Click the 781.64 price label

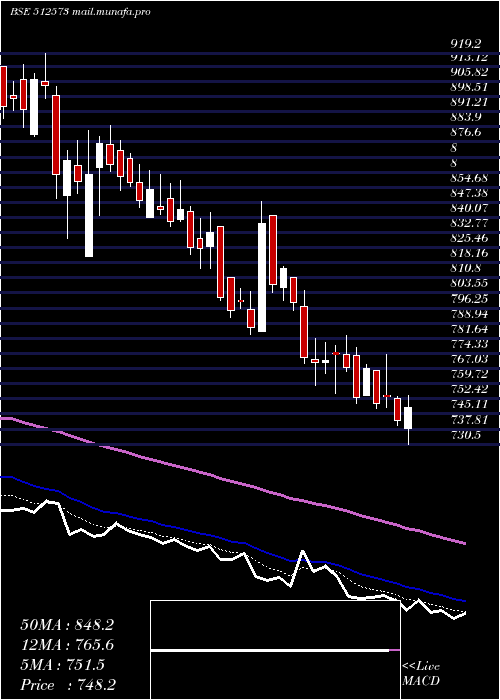tap(469, 329)
